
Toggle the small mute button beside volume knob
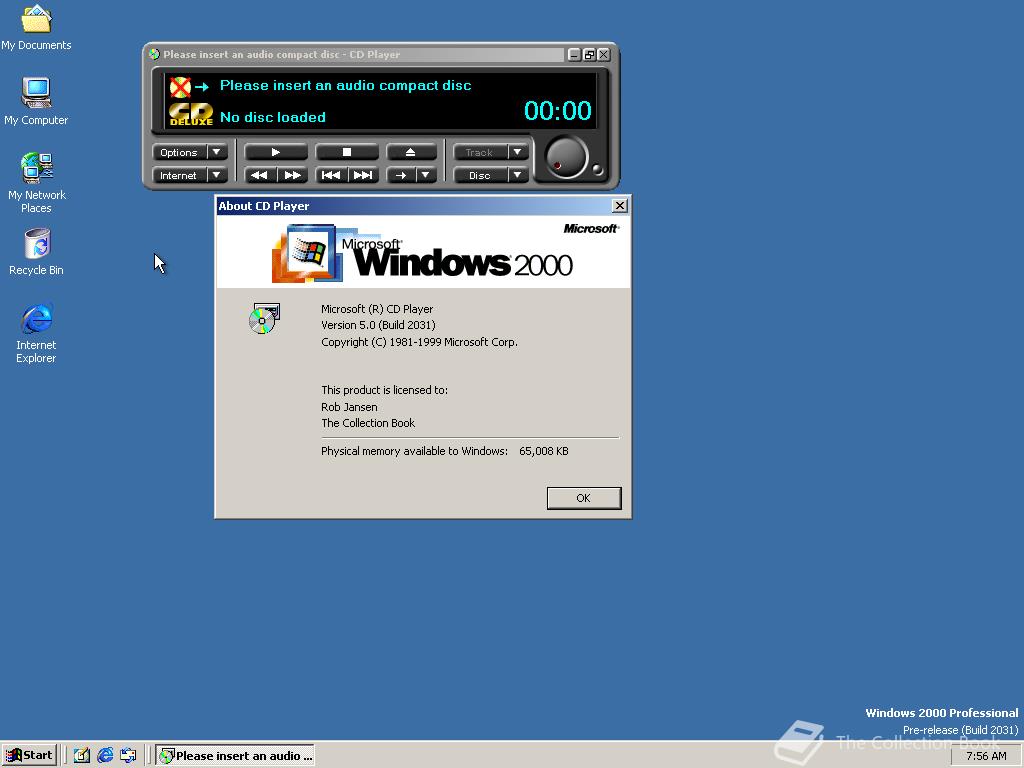(597, 170)
